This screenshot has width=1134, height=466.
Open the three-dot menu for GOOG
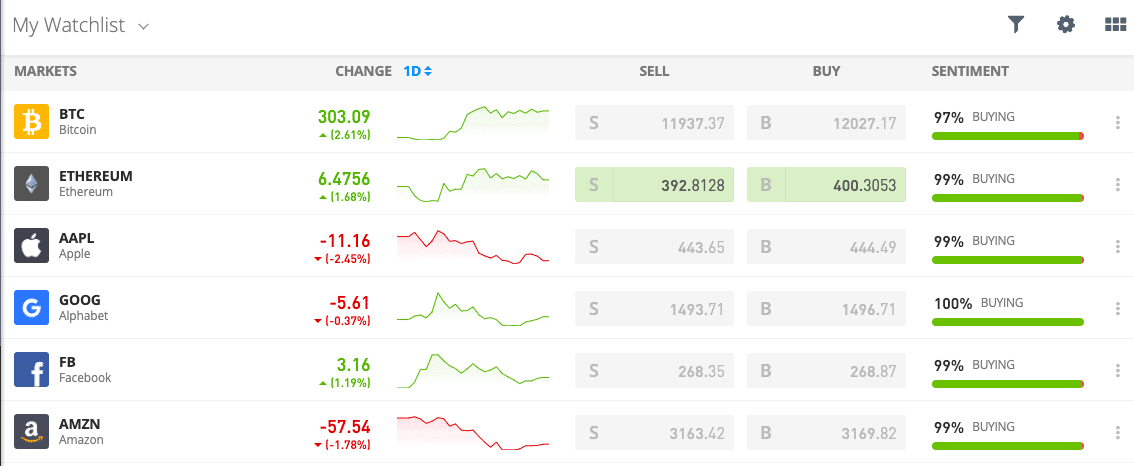1118,308
